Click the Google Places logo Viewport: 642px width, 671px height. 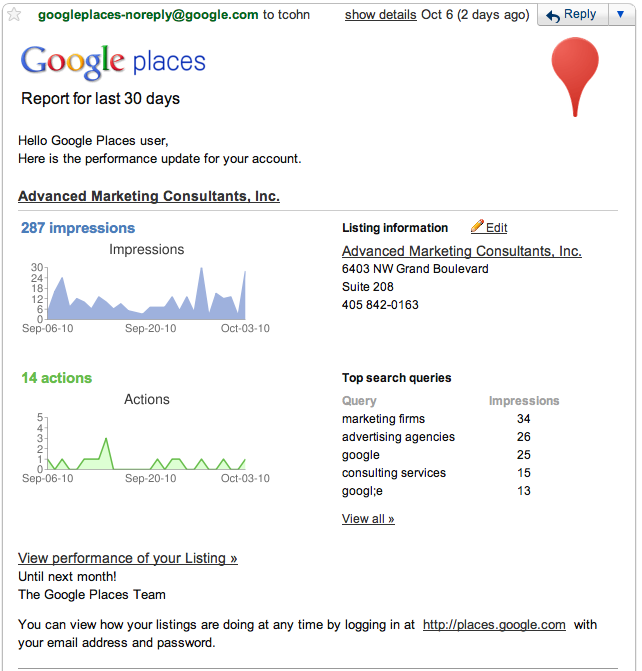pos(113,62)
